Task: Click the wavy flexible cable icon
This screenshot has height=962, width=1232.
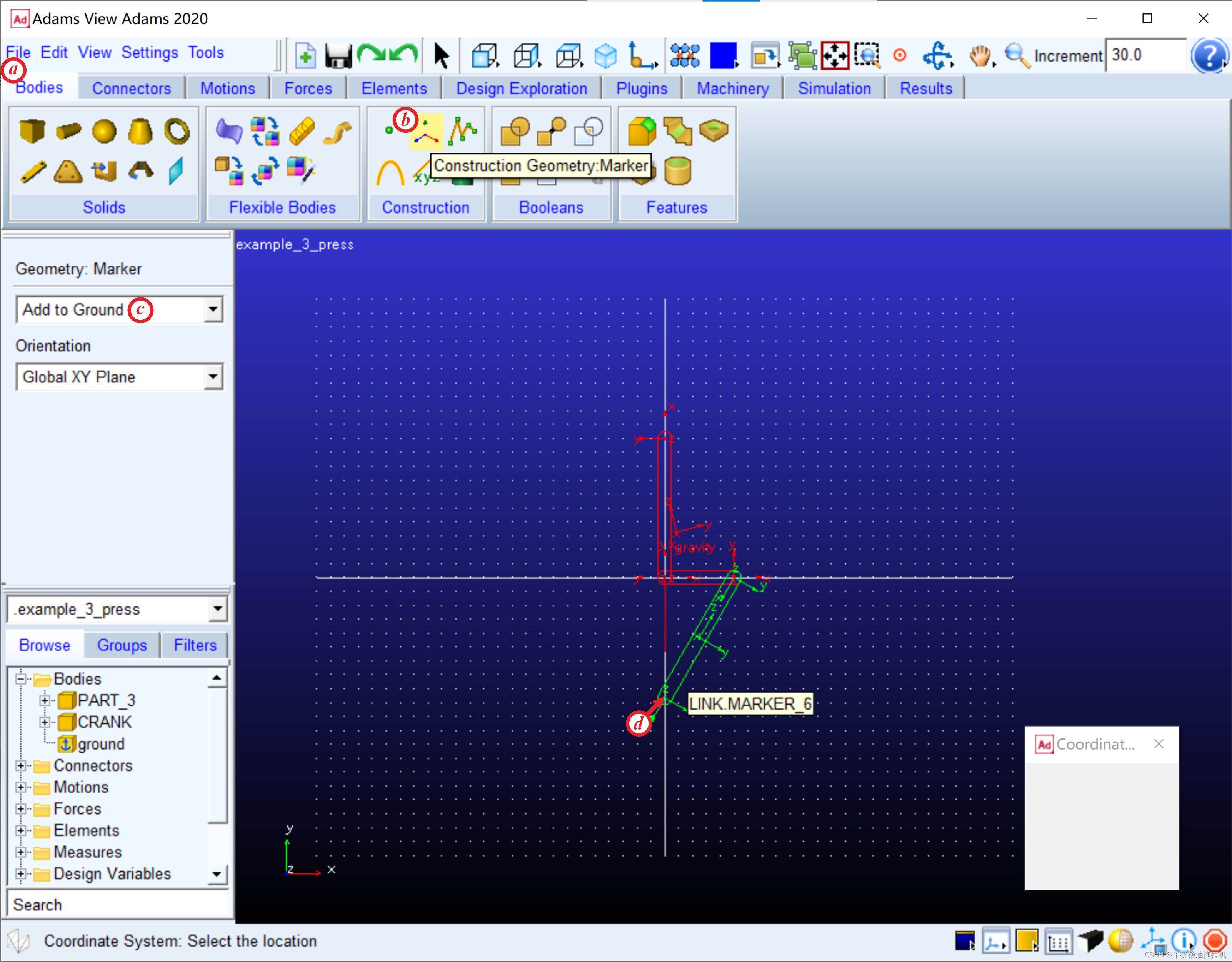Action: tap(338, 133)
